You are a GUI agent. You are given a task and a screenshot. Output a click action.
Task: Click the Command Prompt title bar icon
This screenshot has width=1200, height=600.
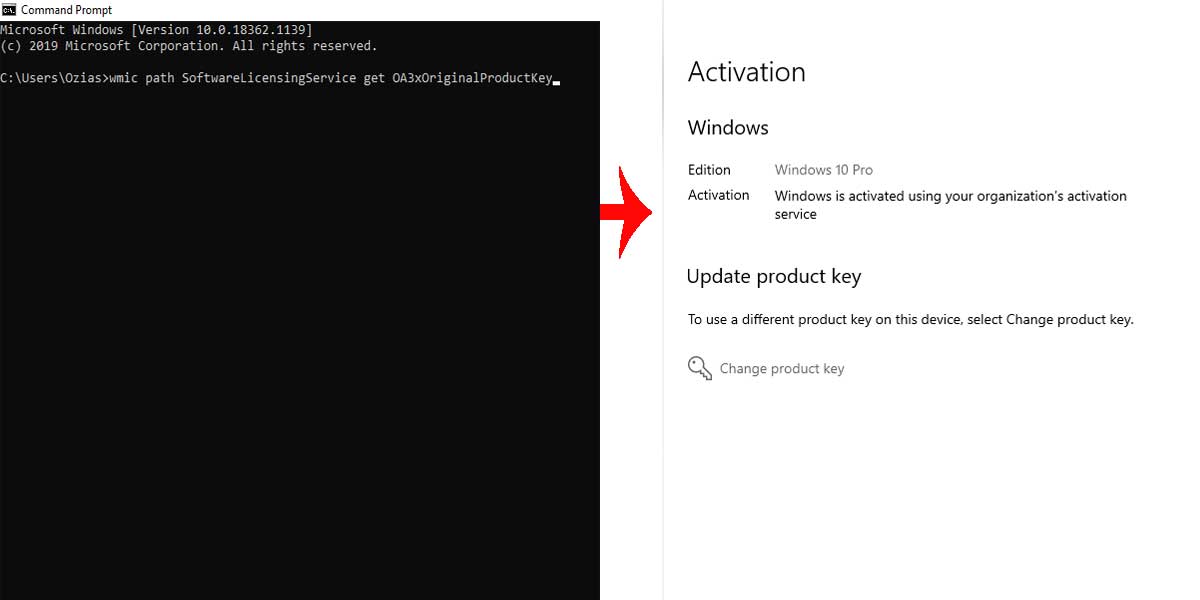pos(9,10)
